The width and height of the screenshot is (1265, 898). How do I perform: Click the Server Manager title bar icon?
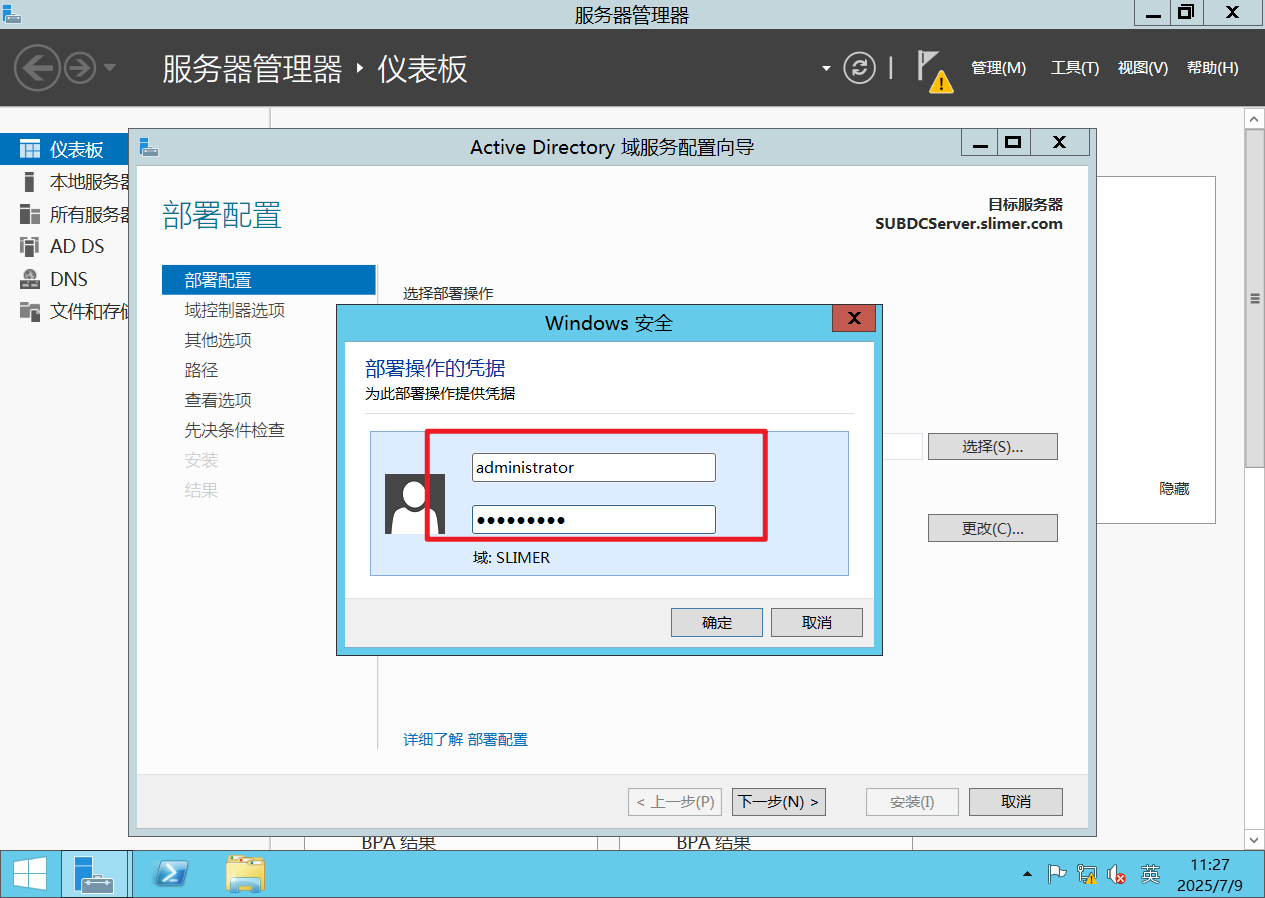point(13,13)
